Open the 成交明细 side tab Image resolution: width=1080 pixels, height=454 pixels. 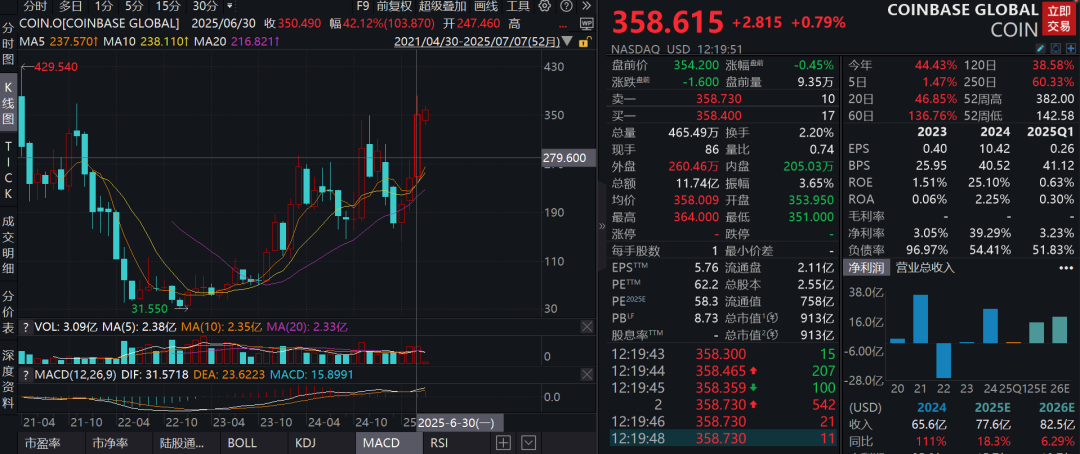(9, 244)
